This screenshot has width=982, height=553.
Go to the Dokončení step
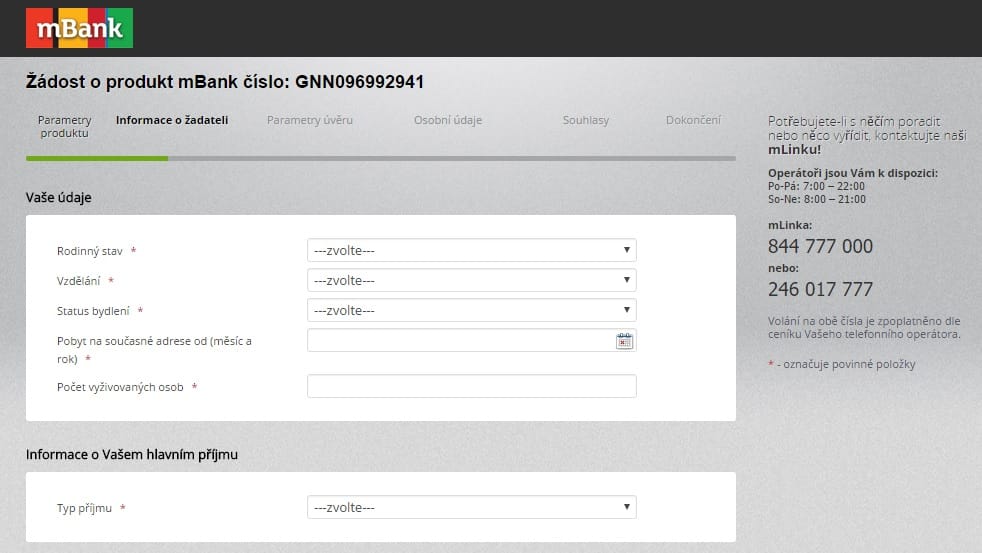pos(693,120)
